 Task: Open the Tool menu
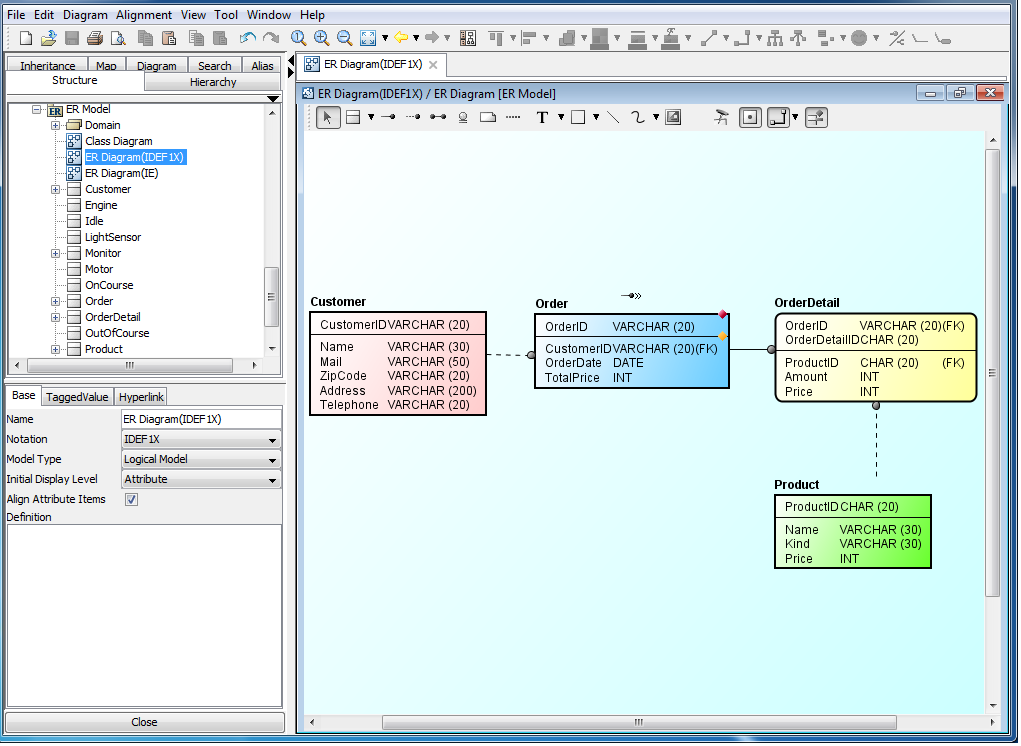click(226, 14)
